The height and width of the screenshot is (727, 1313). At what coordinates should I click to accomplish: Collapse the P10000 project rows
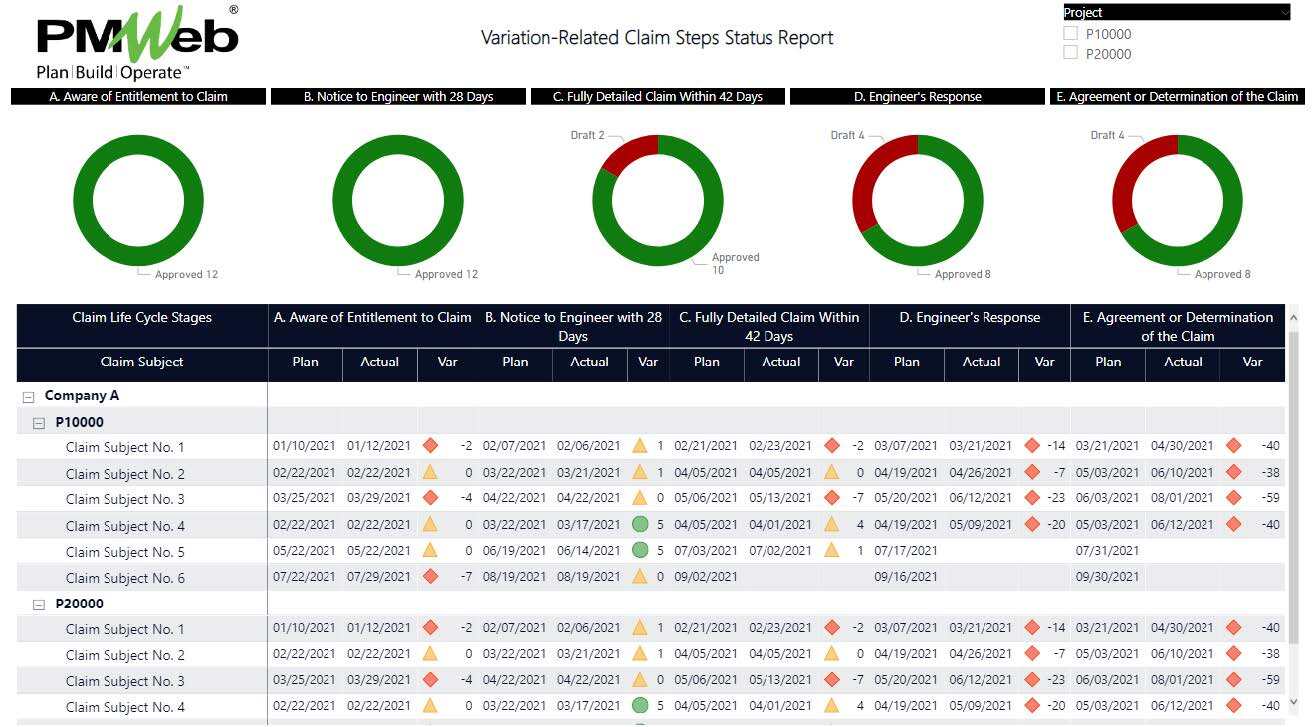(x=39, y=423)
